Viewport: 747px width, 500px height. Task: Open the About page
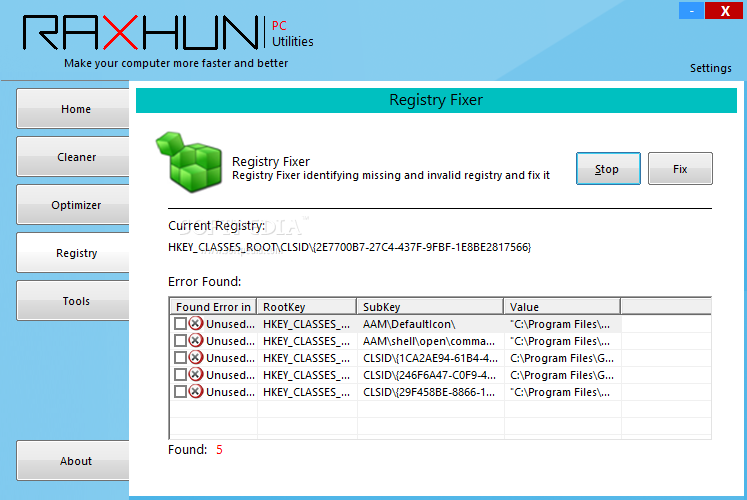[x=73, y=460]
